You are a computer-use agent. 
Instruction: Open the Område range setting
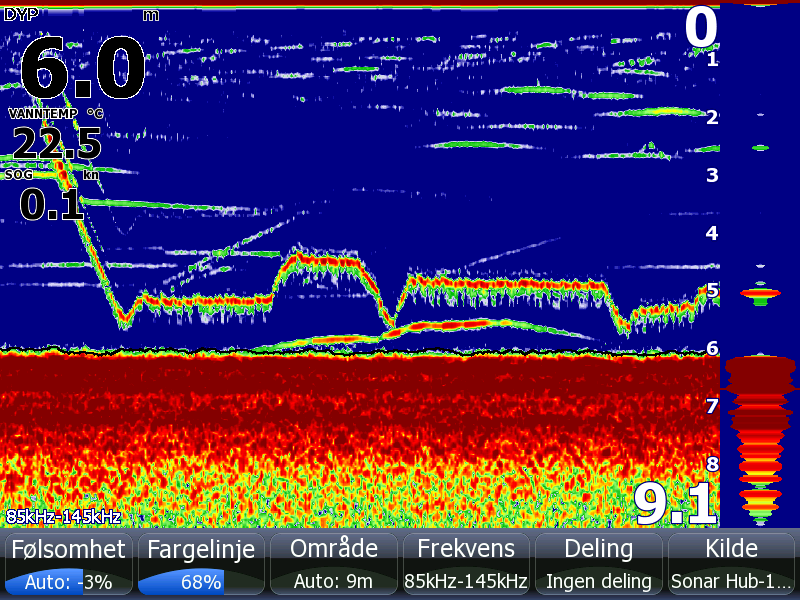(334, 564)
